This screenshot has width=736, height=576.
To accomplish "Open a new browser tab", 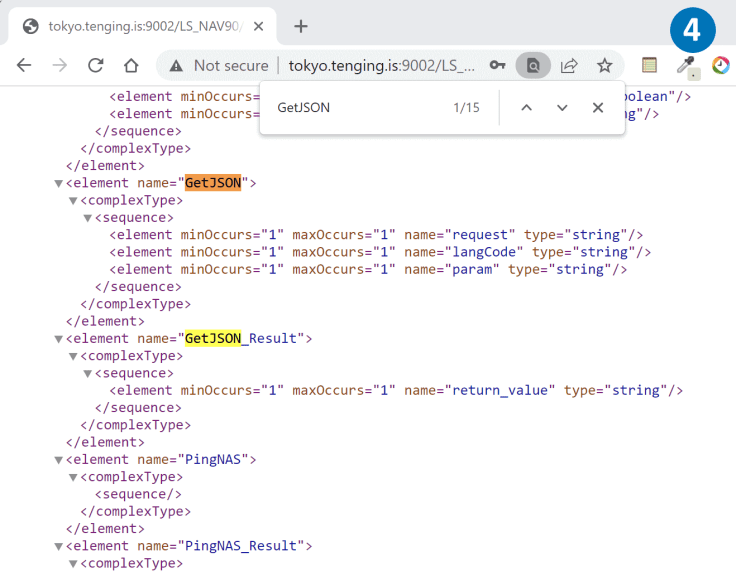I will coord(300,26).
